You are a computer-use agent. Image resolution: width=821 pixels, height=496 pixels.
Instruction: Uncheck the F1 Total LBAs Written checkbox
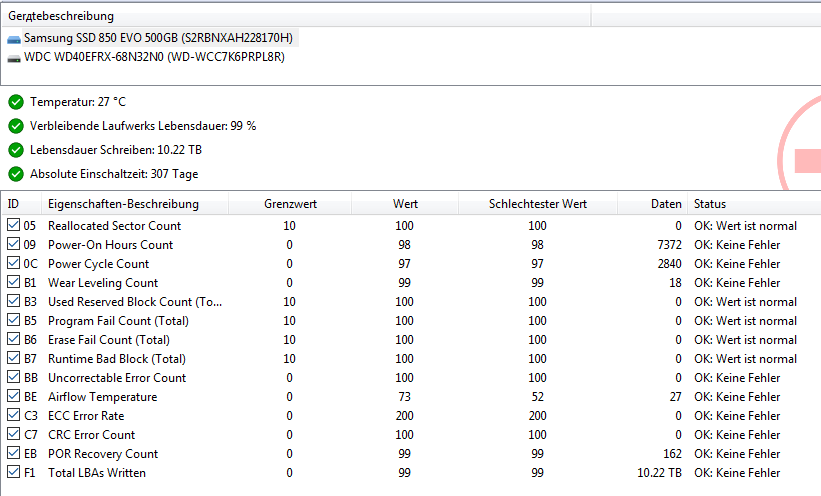tap(14, 471)
